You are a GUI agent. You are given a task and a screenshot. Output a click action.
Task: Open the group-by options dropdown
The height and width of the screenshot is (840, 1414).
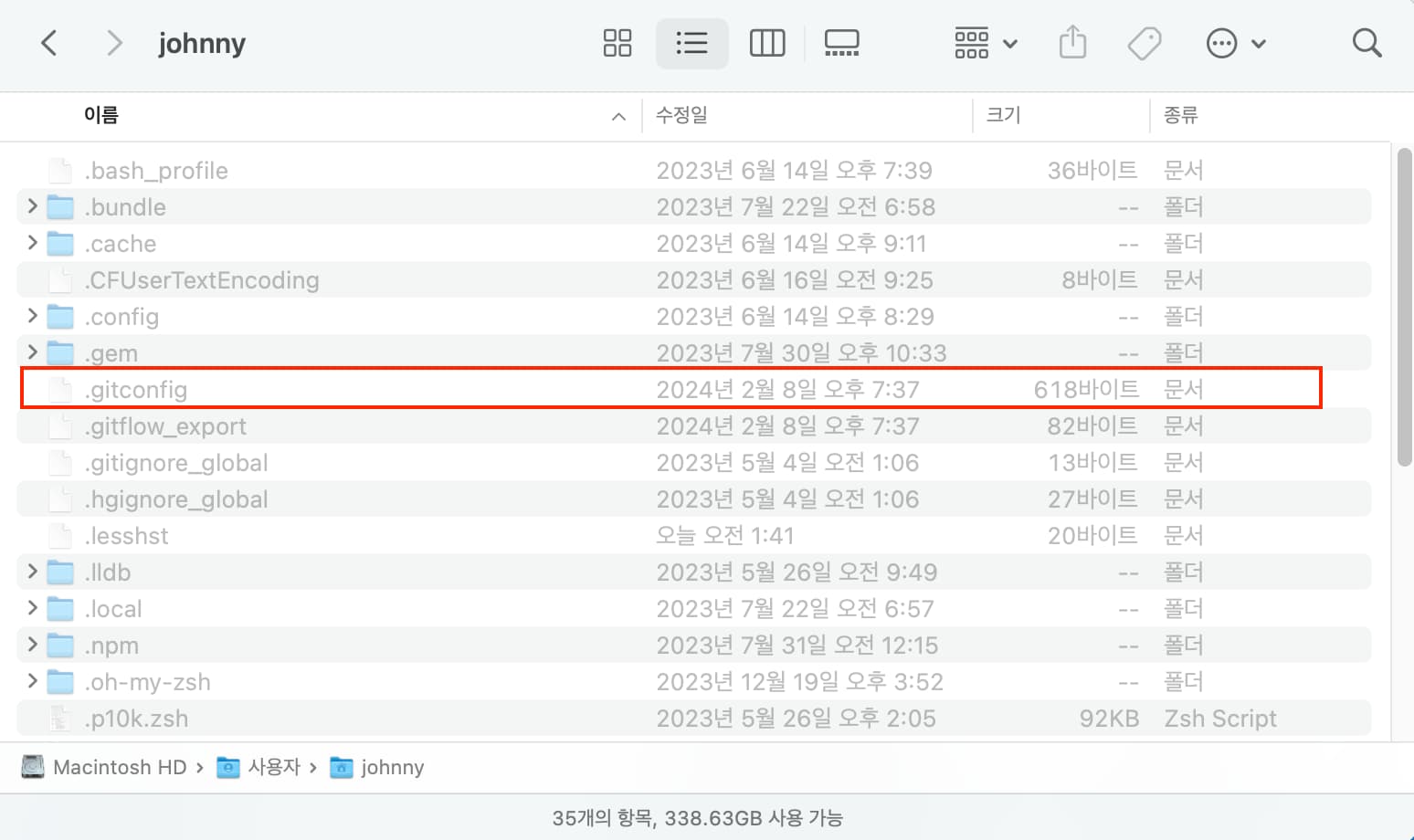986,43
